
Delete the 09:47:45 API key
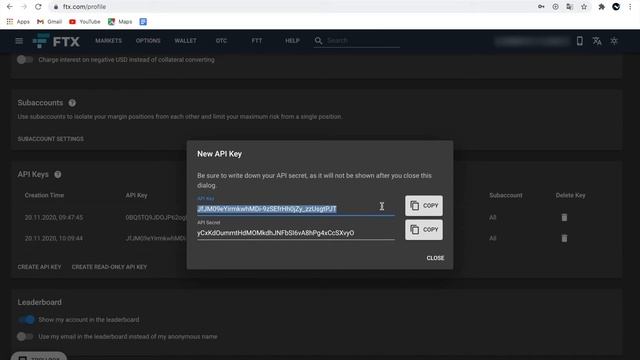click(x=564, y=217)
